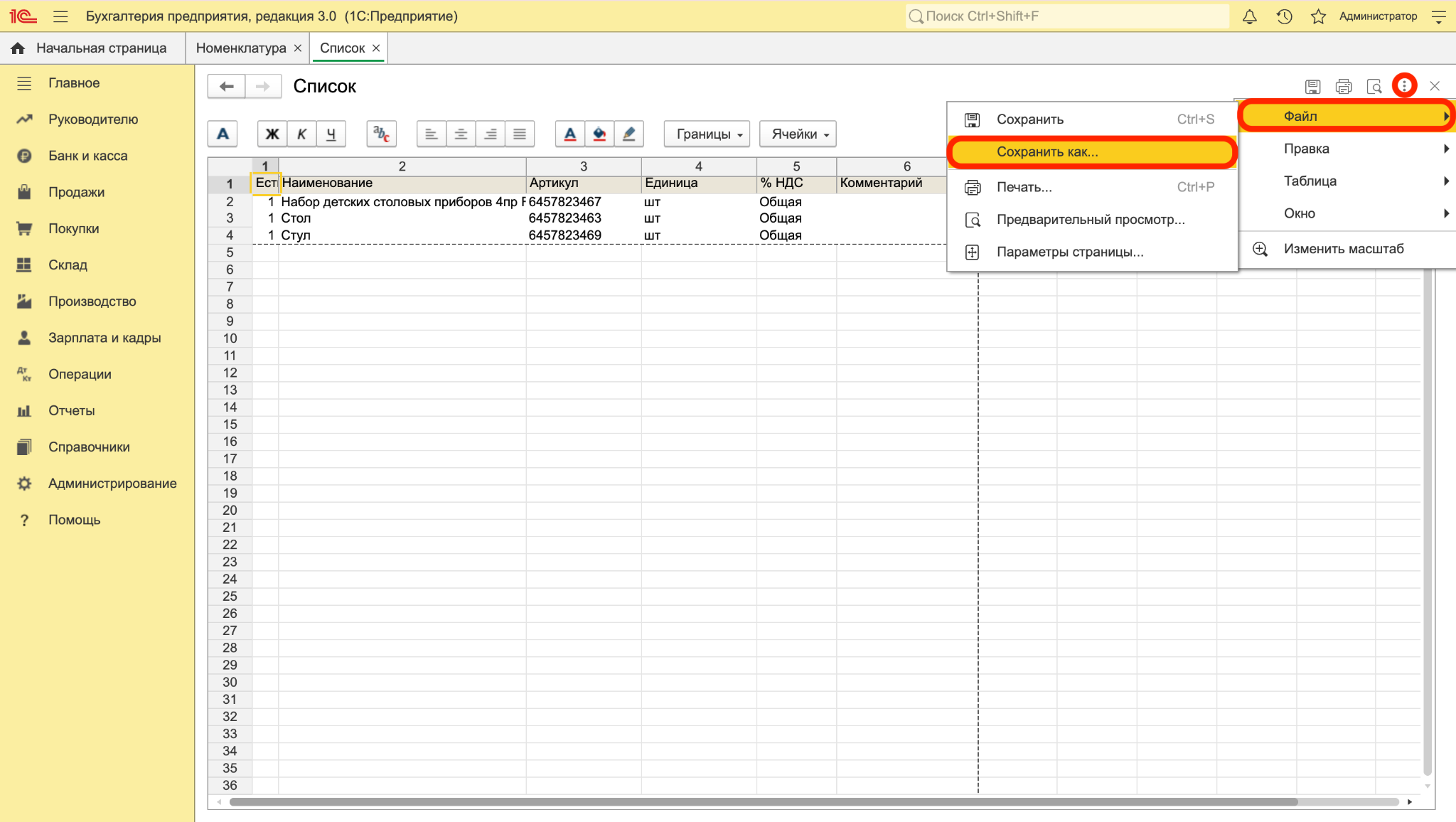The image size is (1456, 822).
Task: Open Производство section
Action: (x=97, y=301)
